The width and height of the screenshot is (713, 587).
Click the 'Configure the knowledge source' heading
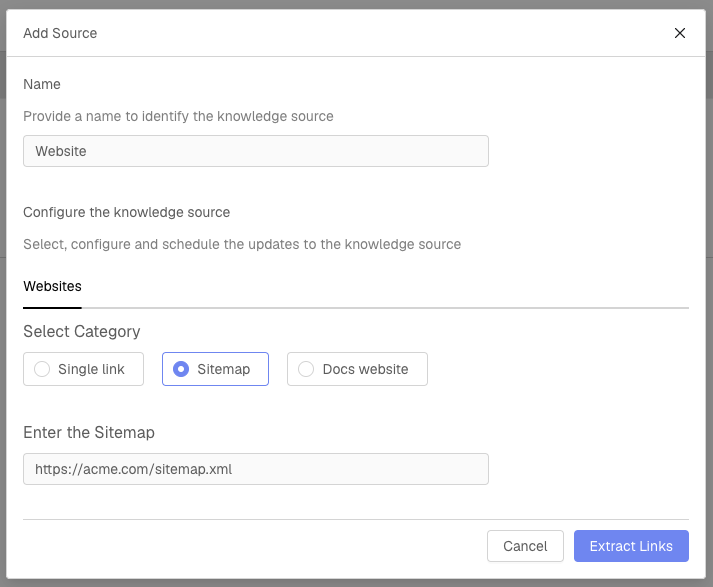126,212
